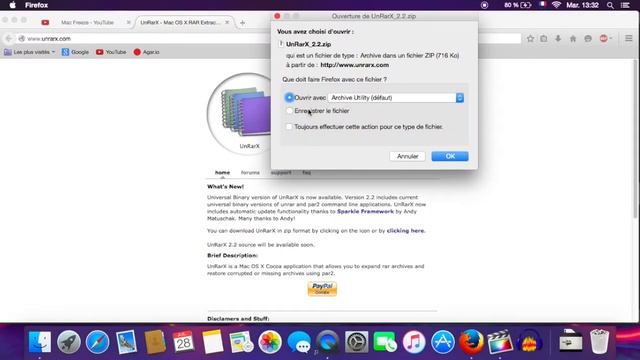Screen dimensions: 640x360
Task: Click the YouTube pinned tab icon
Action: tap(45, 22)
